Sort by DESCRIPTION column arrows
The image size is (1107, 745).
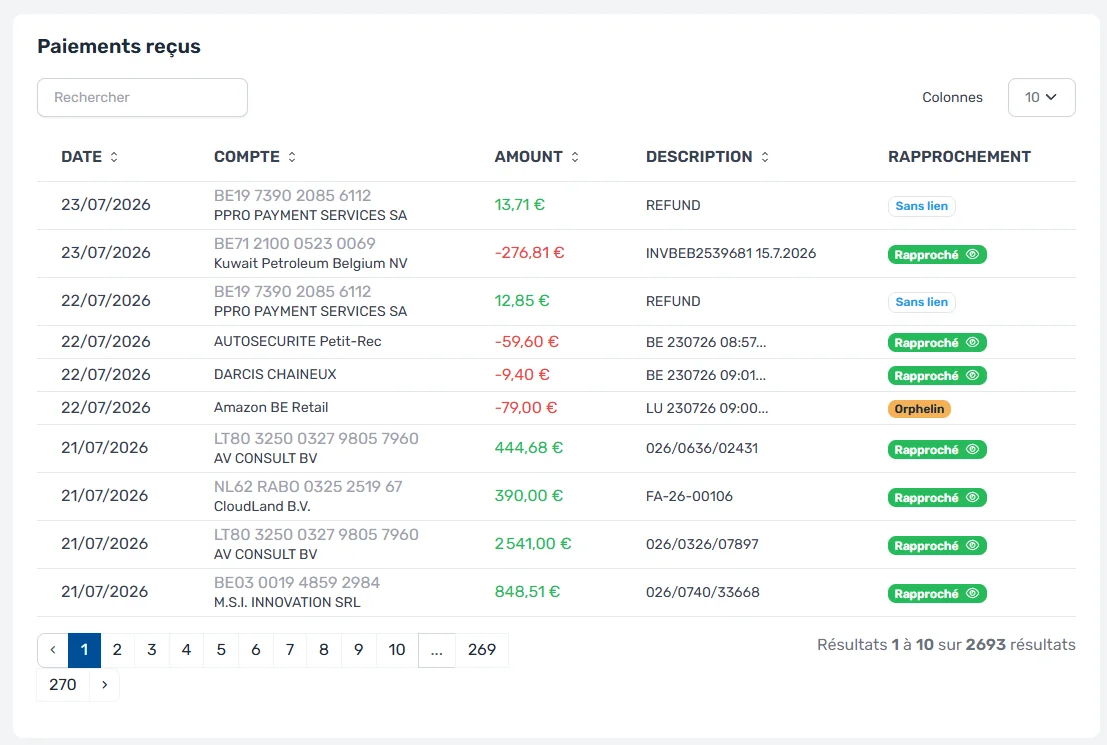pos(765,157)
